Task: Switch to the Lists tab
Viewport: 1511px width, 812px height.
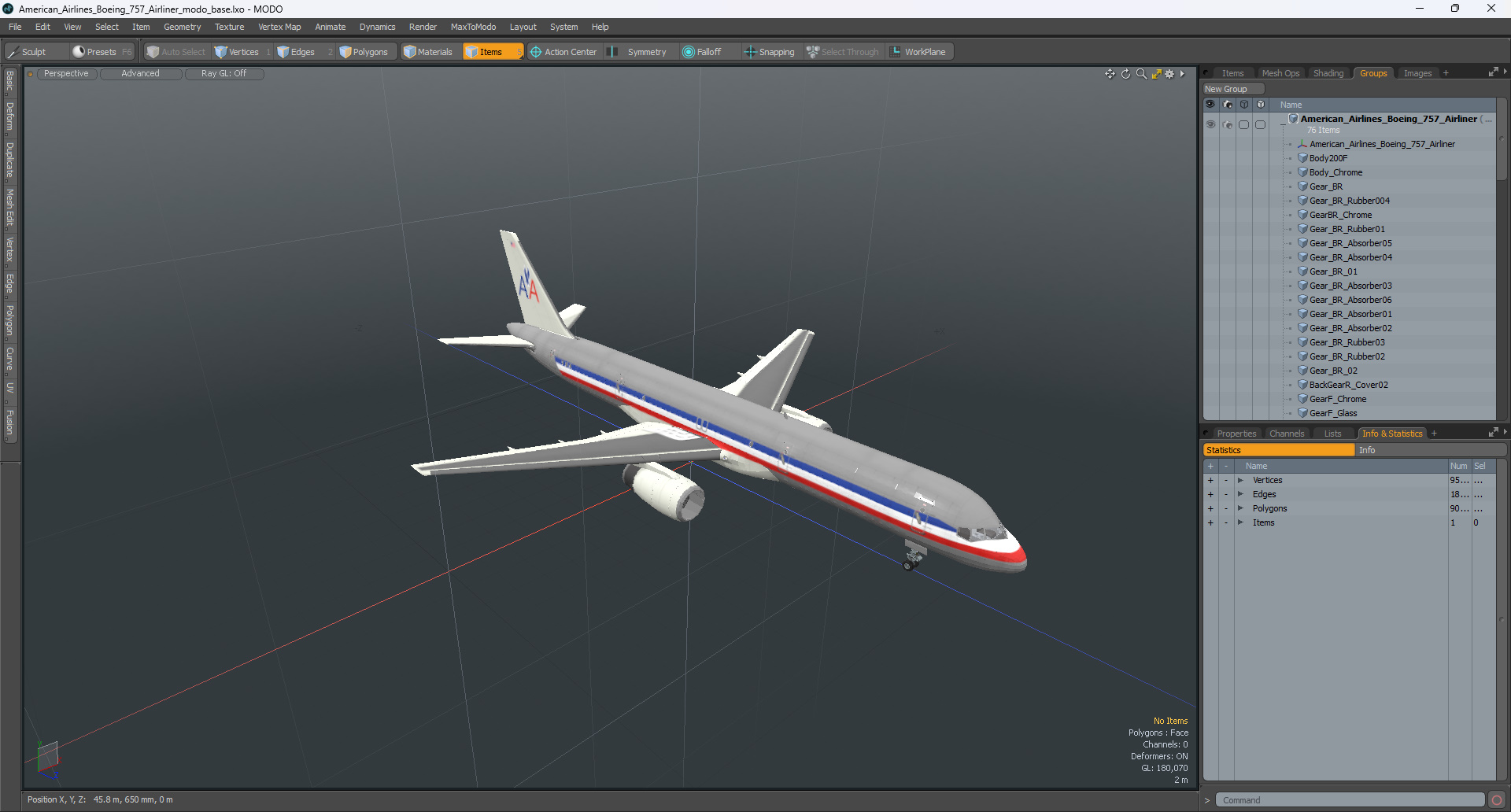Action: coord(1332,434)
